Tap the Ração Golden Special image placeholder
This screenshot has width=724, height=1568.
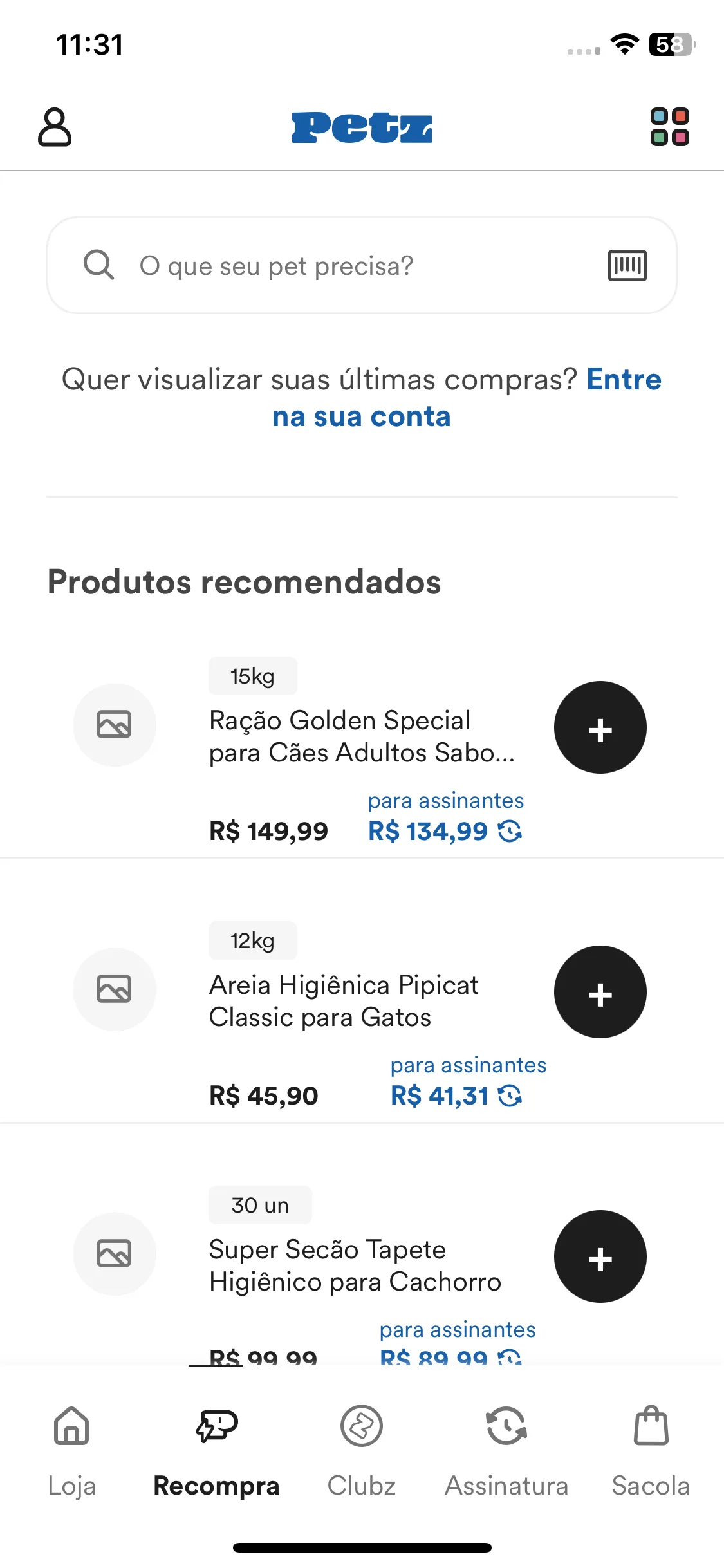(115, 725)
